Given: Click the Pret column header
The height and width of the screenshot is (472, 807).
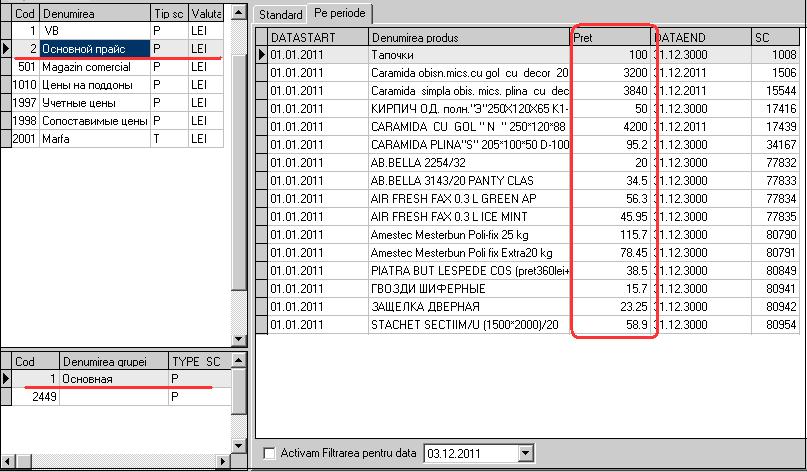Looking at the screenshot, I should tap(610, 37).
